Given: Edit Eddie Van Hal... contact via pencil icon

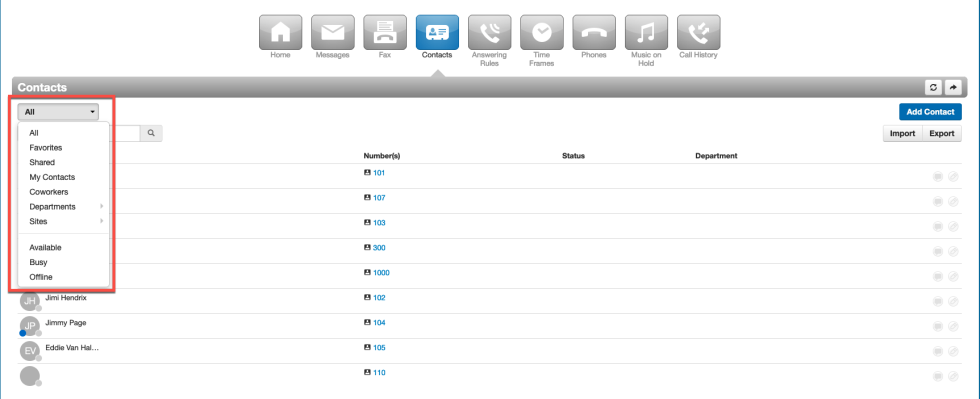Looking at the screenshot, I should [953, 351].
